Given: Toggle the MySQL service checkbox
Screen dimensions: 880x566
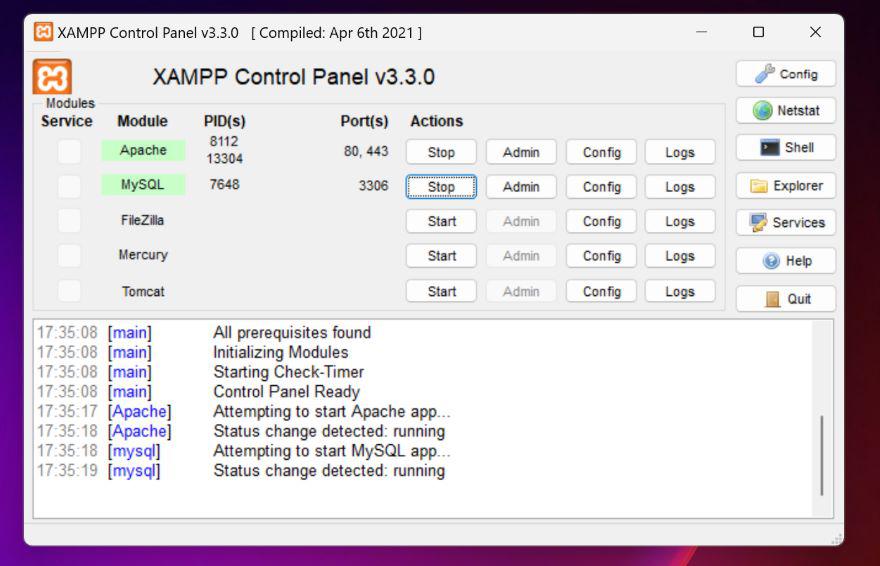Looking at the screenshot, I should [70, 186].
